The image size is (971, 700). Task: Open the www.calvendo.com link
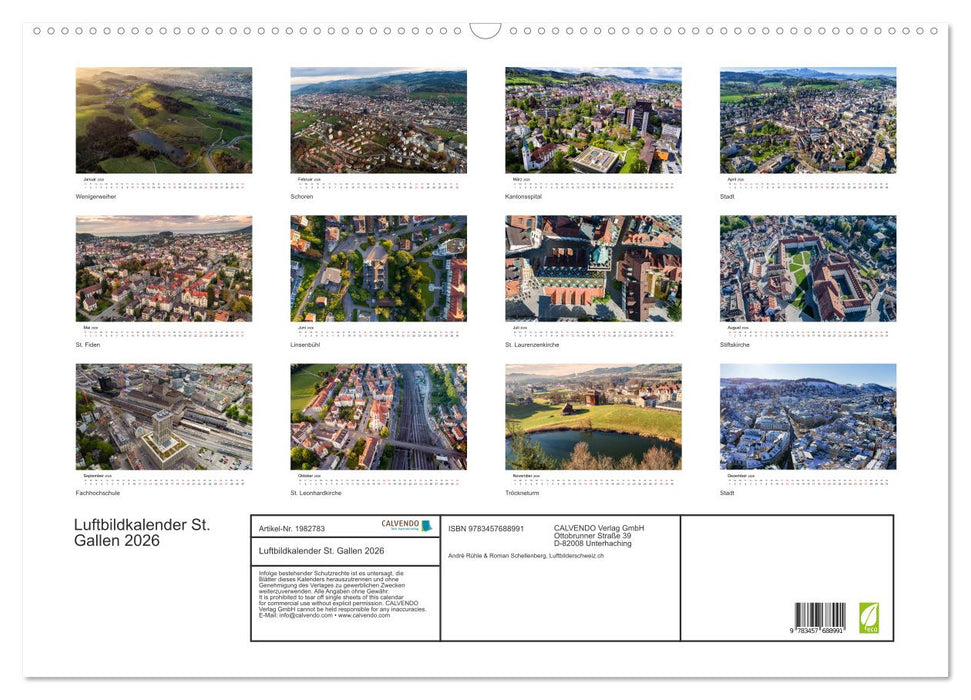pyautogui.click(x=368, y=615)
